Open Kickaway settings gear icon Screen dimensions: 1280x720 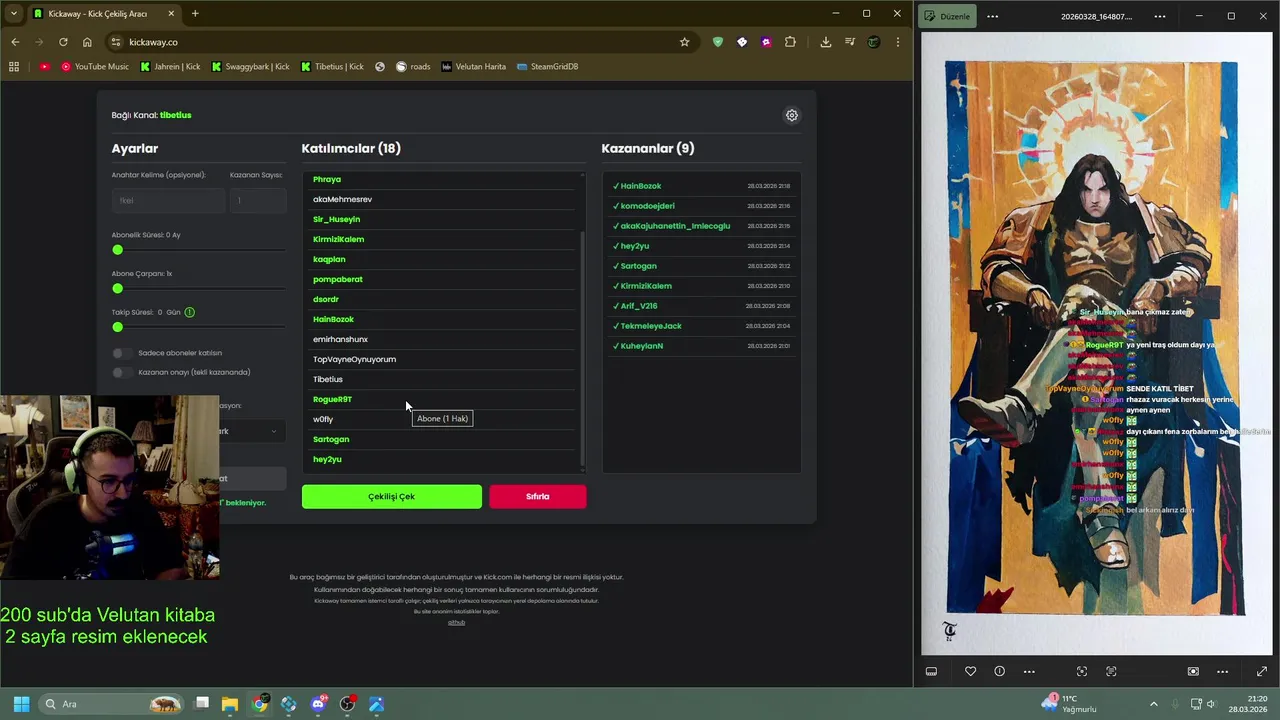[792, 115]
